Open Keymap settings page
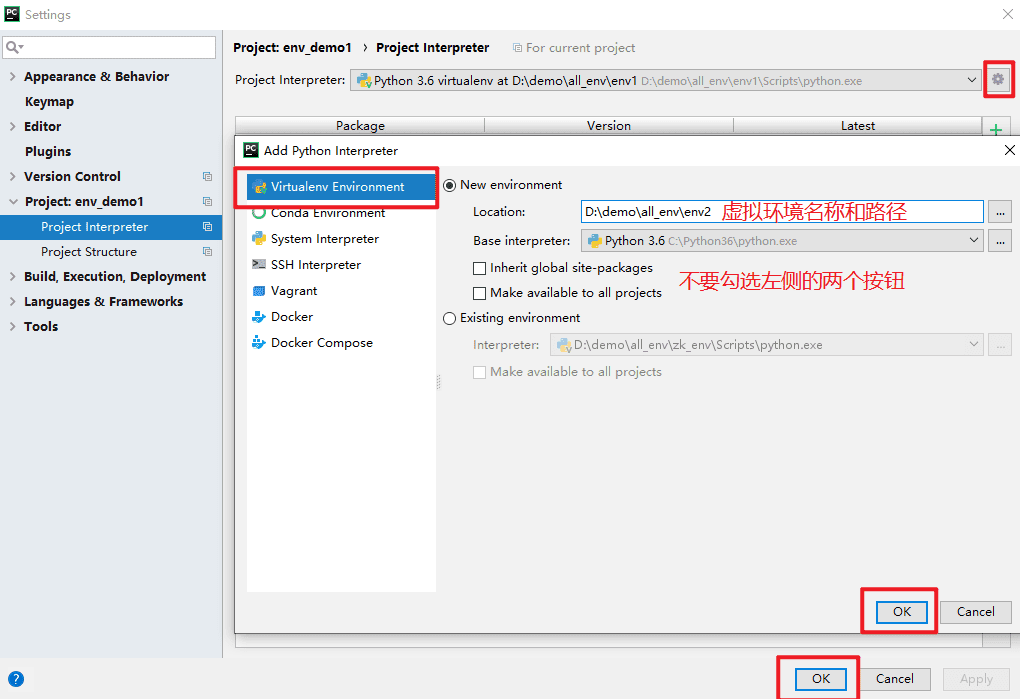The image size is (1020, 699). tap(49, 101)
